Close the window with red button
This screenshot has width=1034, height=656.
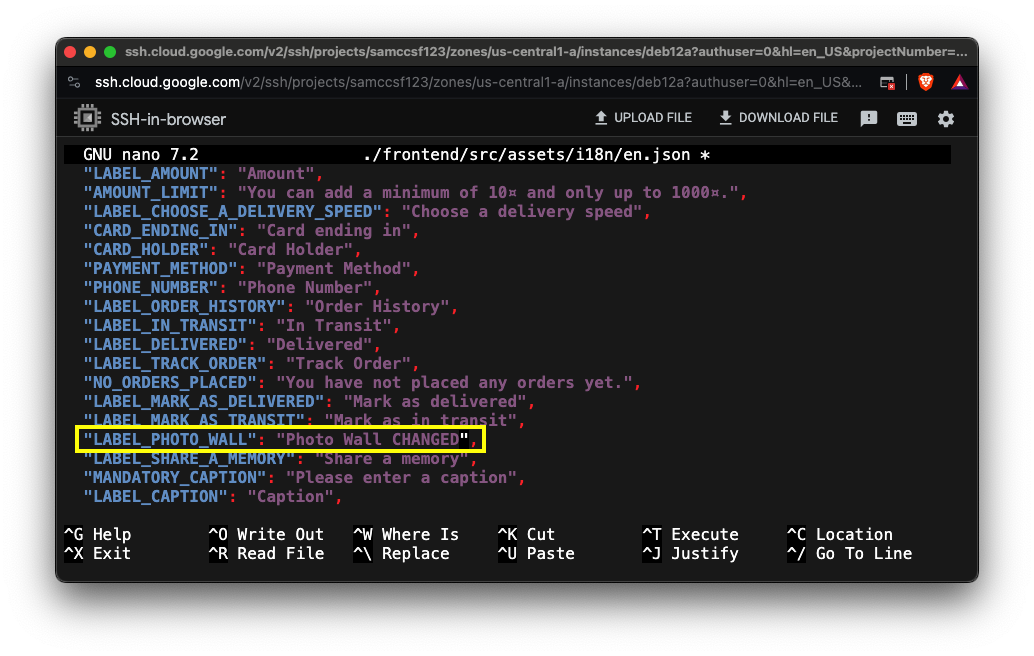70,52
